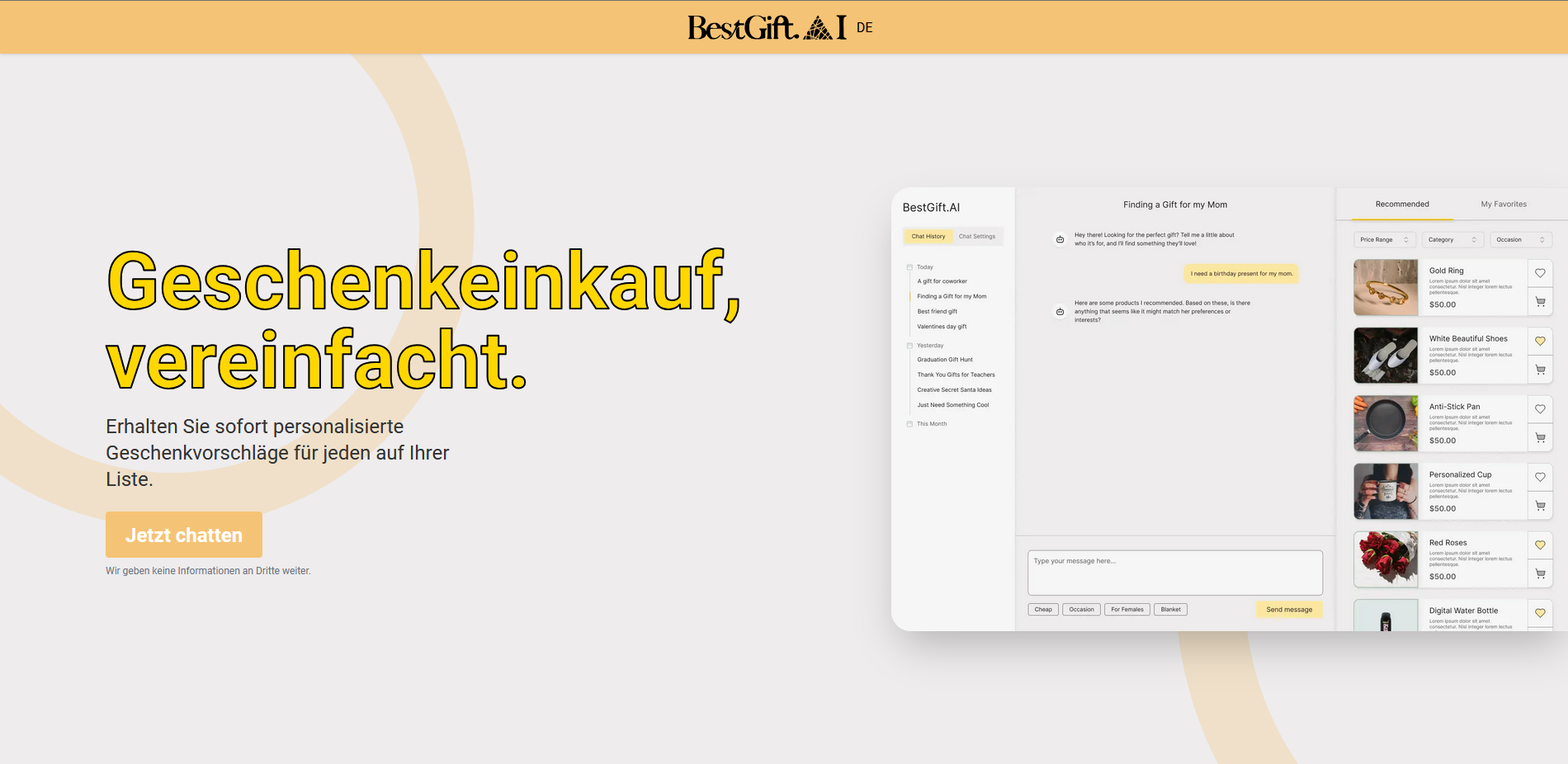Click 'I need a birthday present' message bubble
The image size is (1568, 764).
tap(1241, 274)
